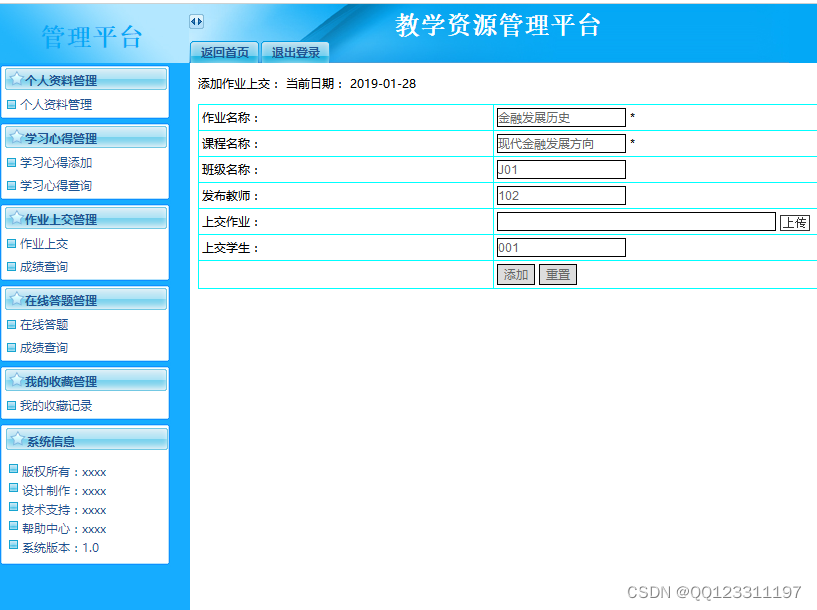Image resolution: width=817 pixels, height=610 pixels.
Task: Click the star icon beside 个人资料管理
Action: [x=17, y=79]
